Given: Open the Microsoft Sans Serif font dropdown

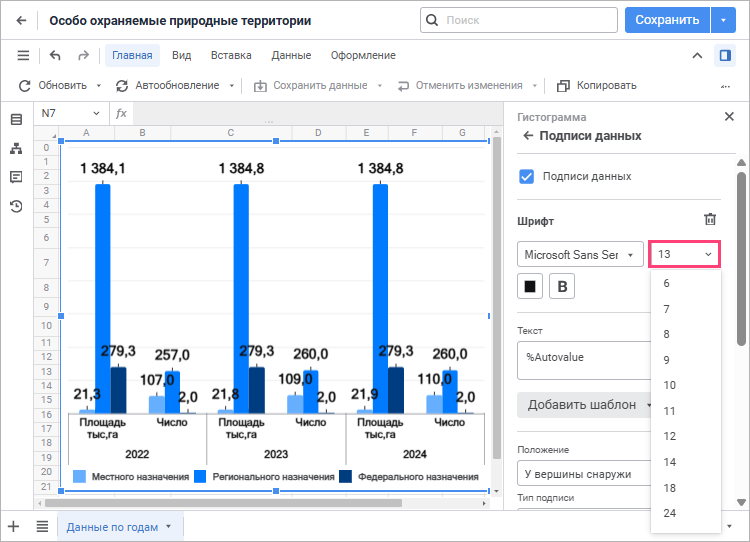Looking at the screenshot, I should click(x=580, y=254).
